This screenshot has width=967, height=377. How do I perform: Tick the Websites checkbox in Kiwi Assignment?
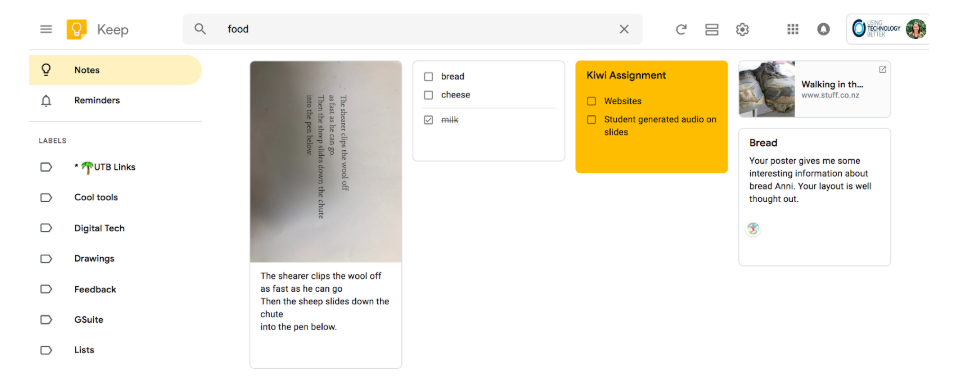tap(591, 101)
